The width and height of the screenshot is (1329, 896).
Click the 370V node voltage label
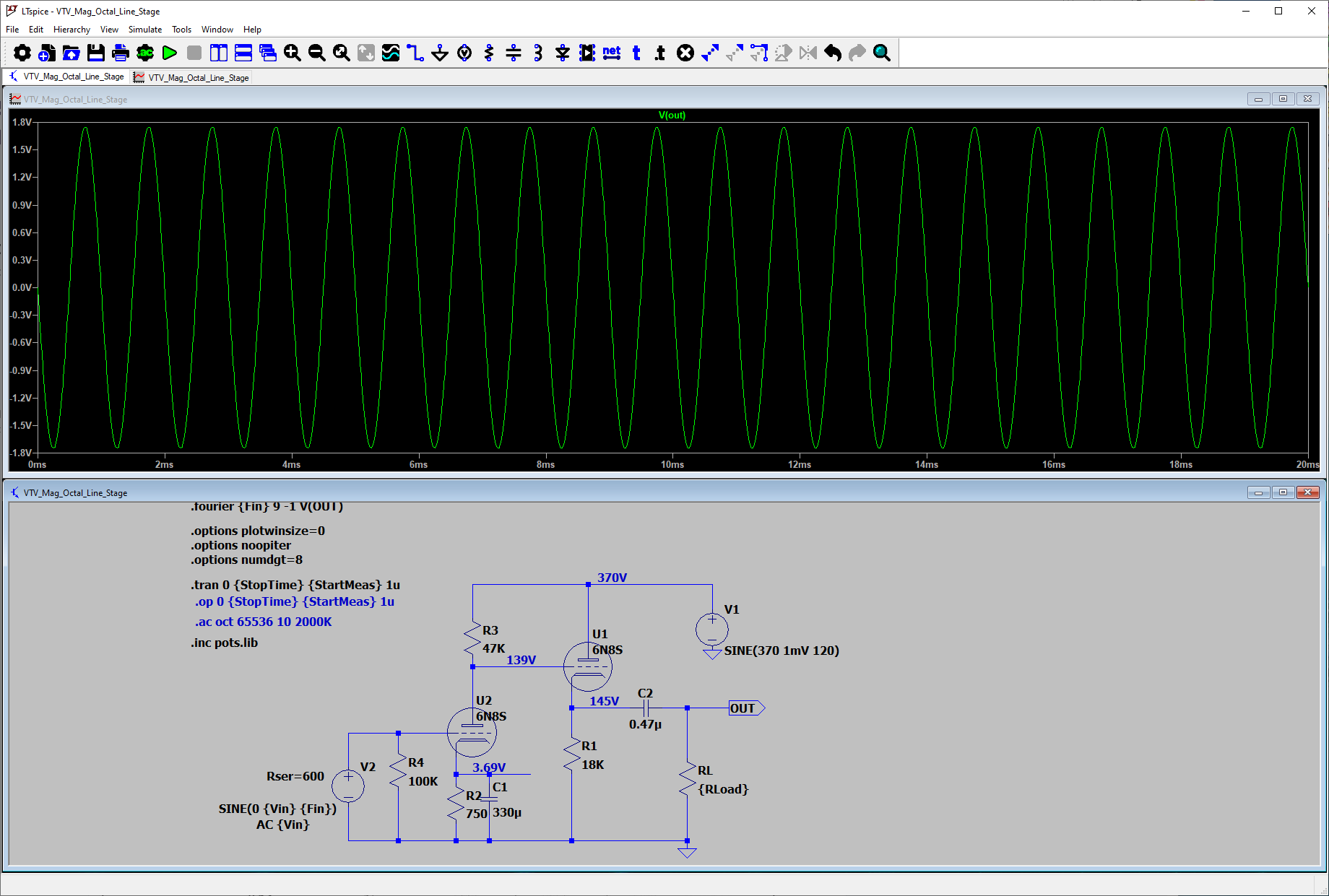pyautogui.click(x=612, y=578)
